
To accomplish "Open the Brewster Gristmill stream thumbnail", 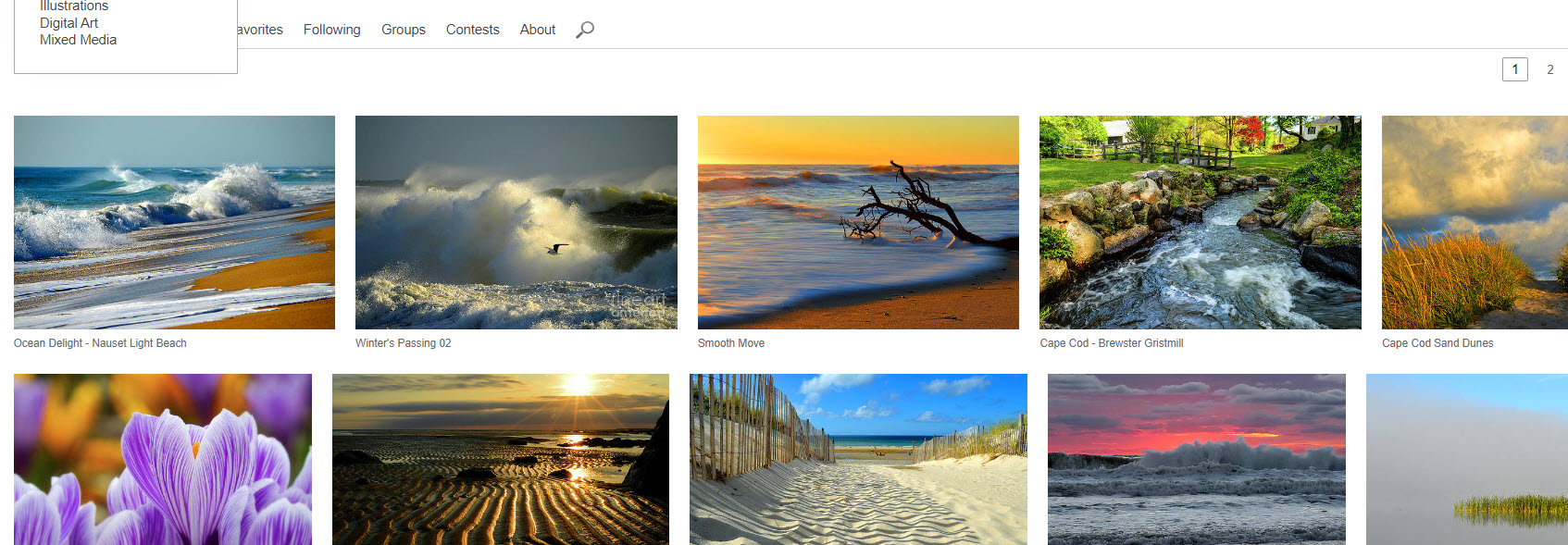I will tap(1201, 222).
